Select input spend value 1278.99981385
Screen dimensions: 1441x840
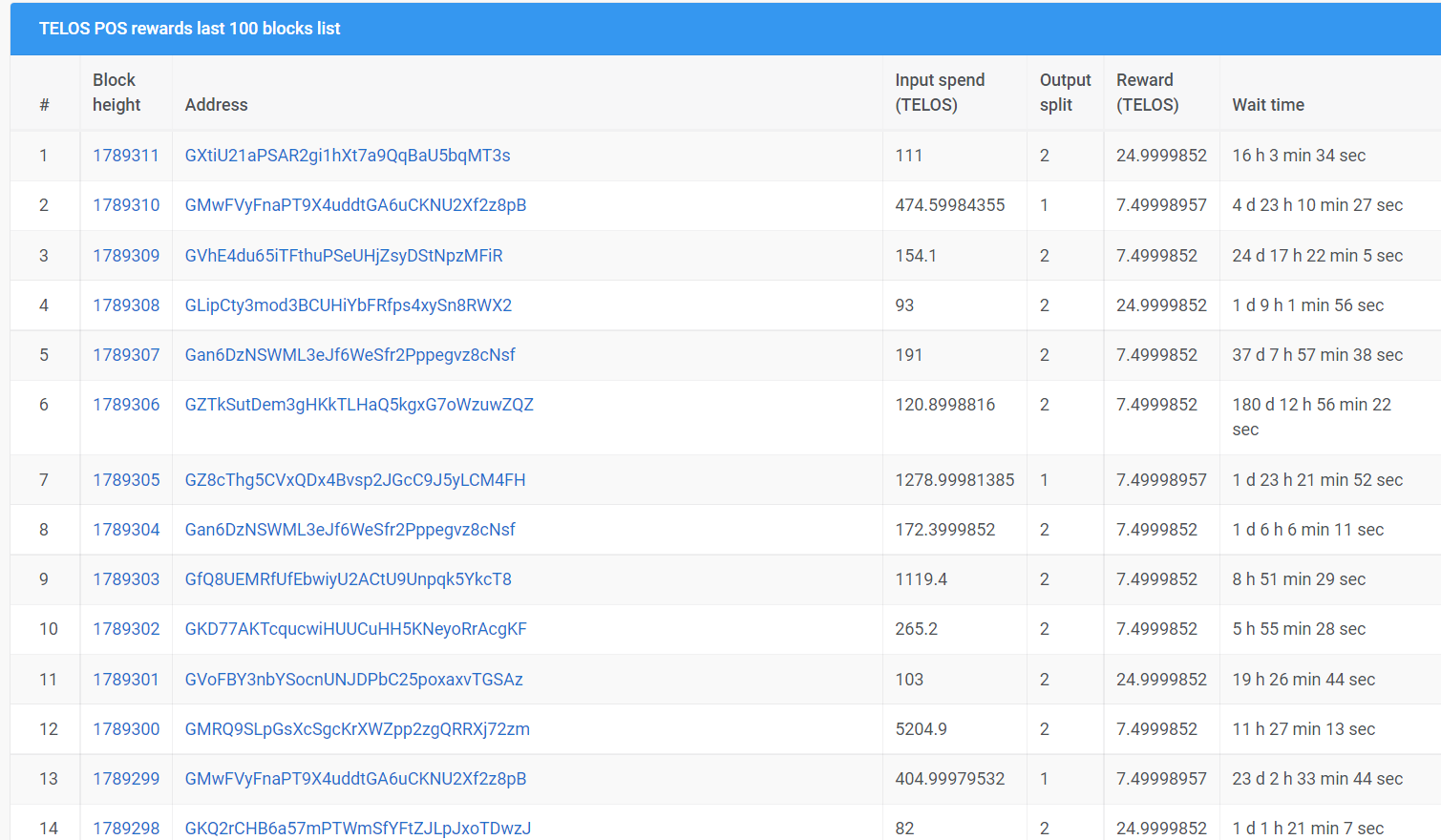tap(955, 480)
